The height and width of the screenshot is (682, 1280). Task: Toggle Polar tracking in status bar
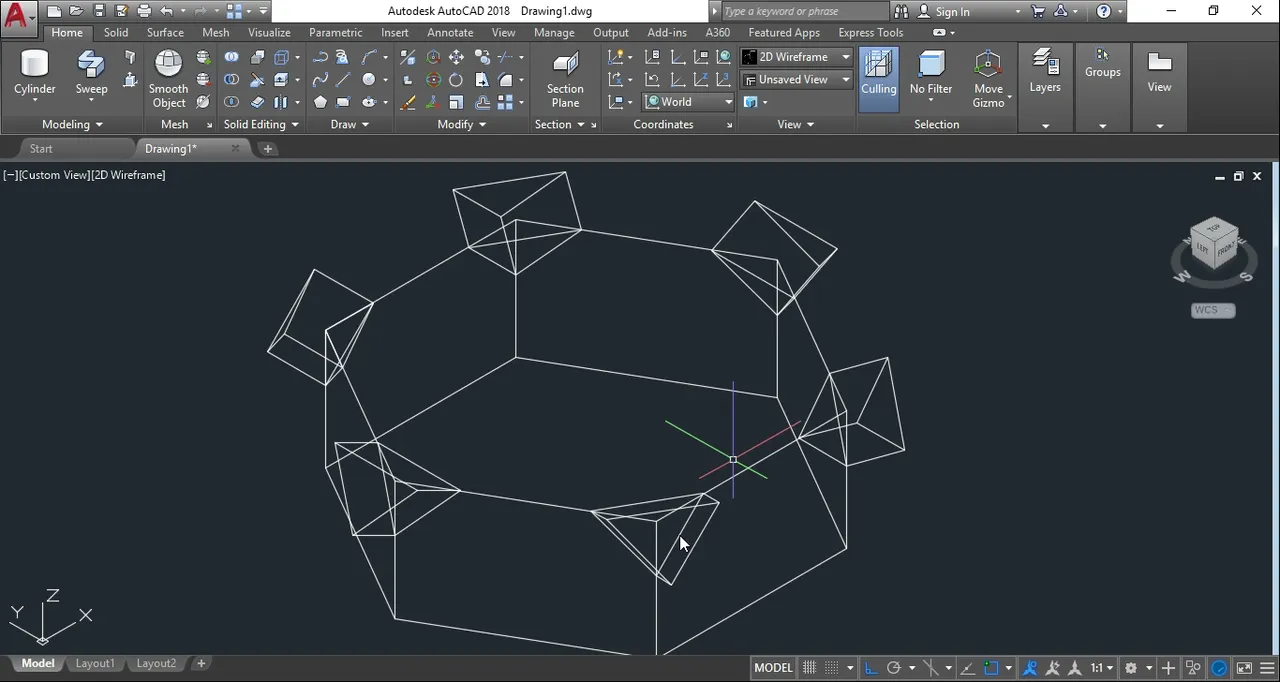[894, 668]
